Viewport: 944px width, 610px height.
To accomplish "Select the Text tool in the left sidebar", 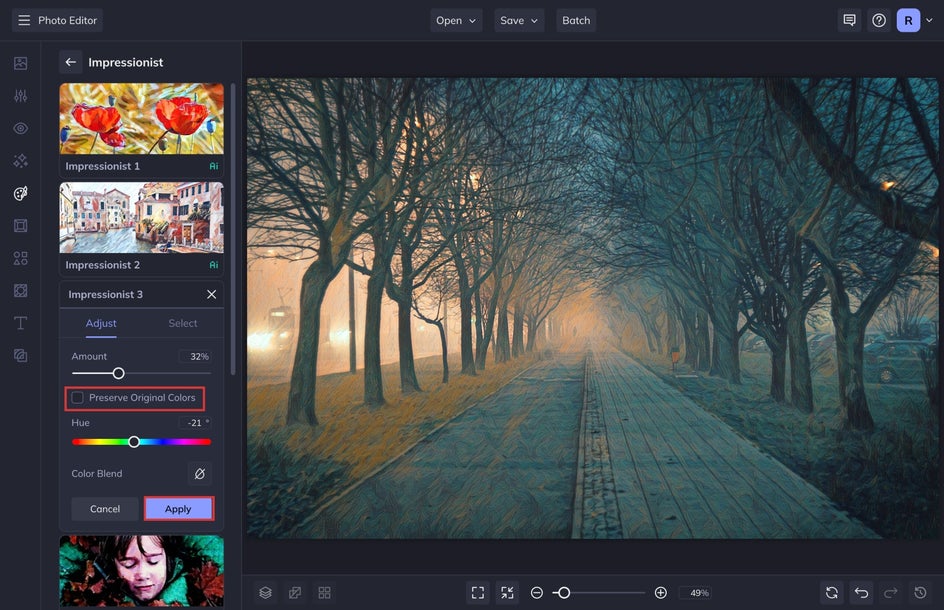I will pos(20,322).
